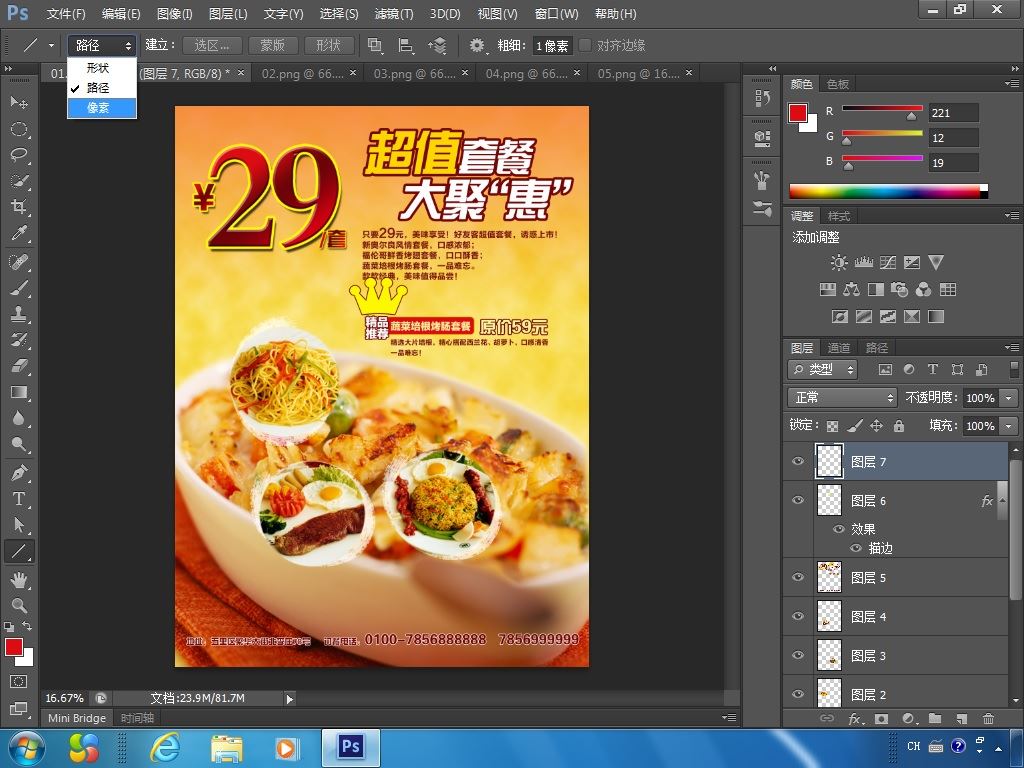Select the Quick Selection tool

pyautogui.click(x=19, y=181)
